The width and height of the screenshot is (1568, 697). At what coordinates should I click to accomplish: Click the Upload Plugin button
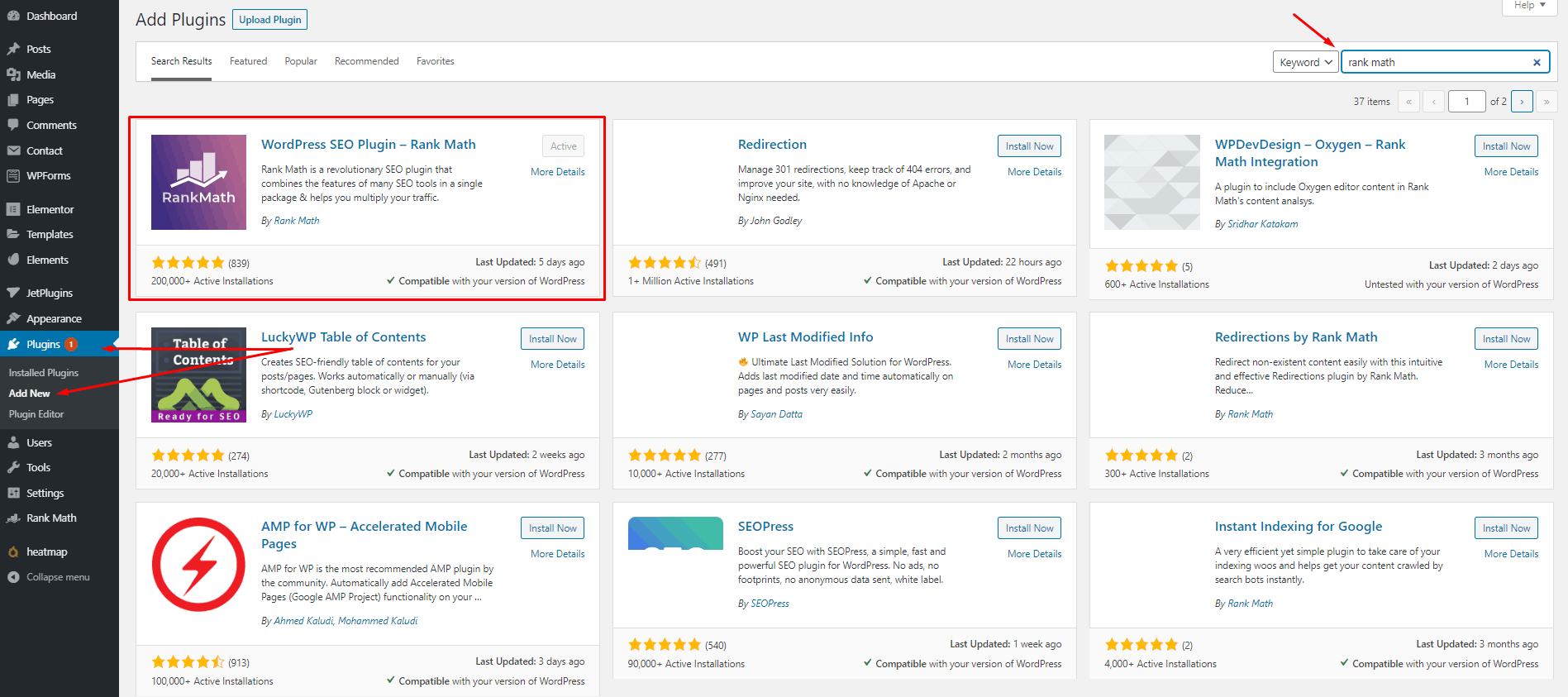tap(270, 19)
